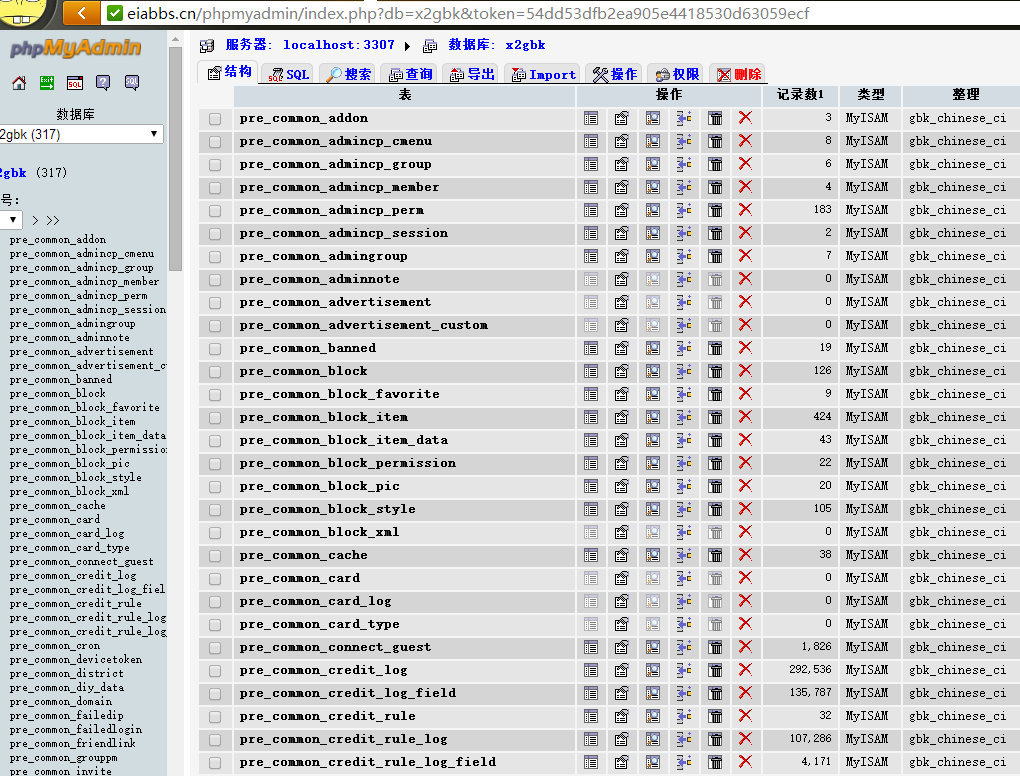Click record count 292,536 for pre_common_credit_log
1020x776 pixels.
[x=810, y=669]
